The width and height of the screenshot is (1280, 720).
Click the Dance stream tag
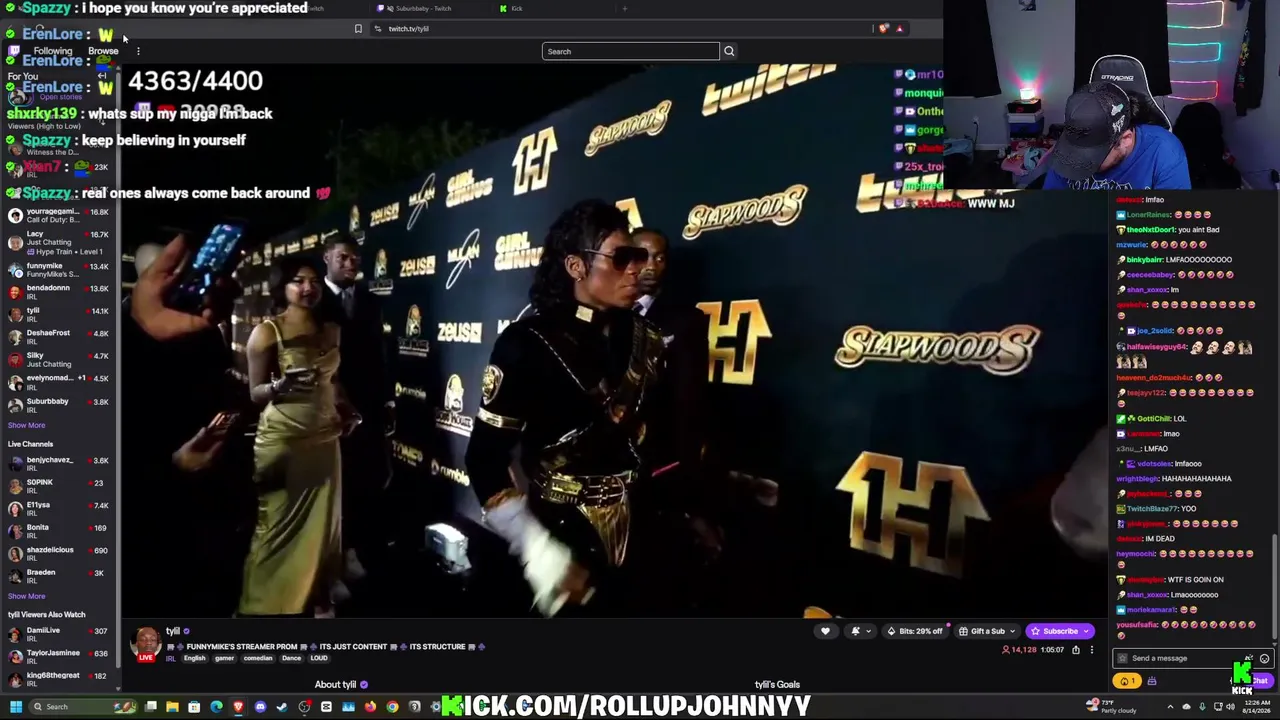pos(291,658)
